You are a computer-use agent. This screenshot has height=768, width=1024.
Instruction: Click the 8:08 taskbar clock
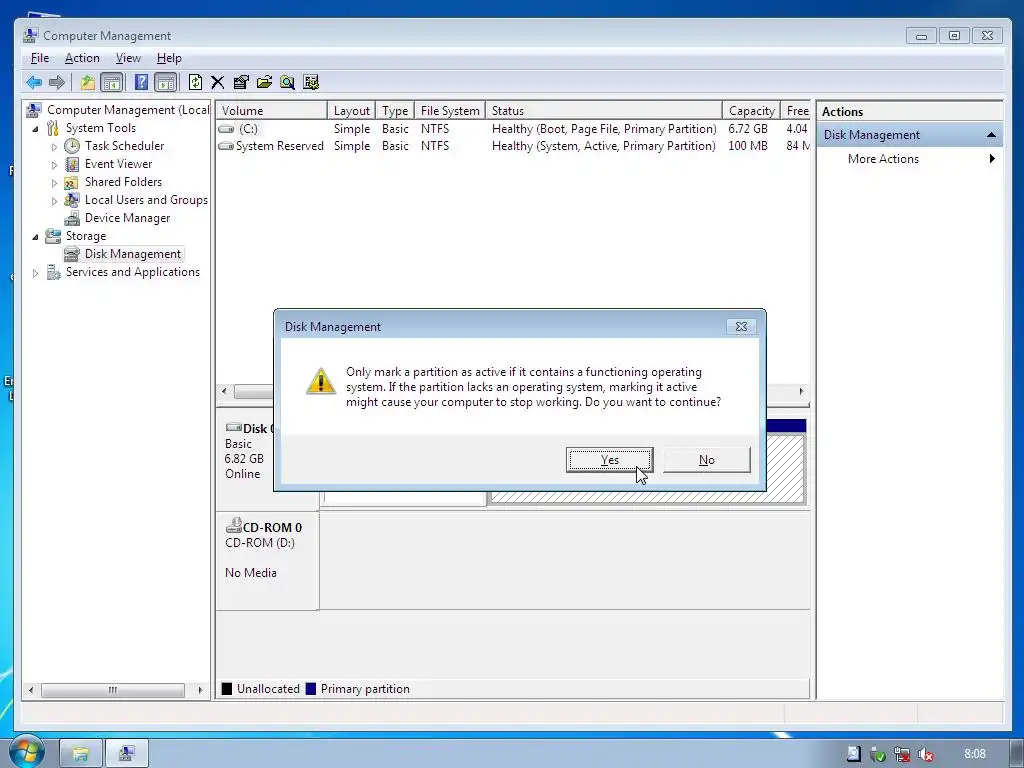coord(974,754)
